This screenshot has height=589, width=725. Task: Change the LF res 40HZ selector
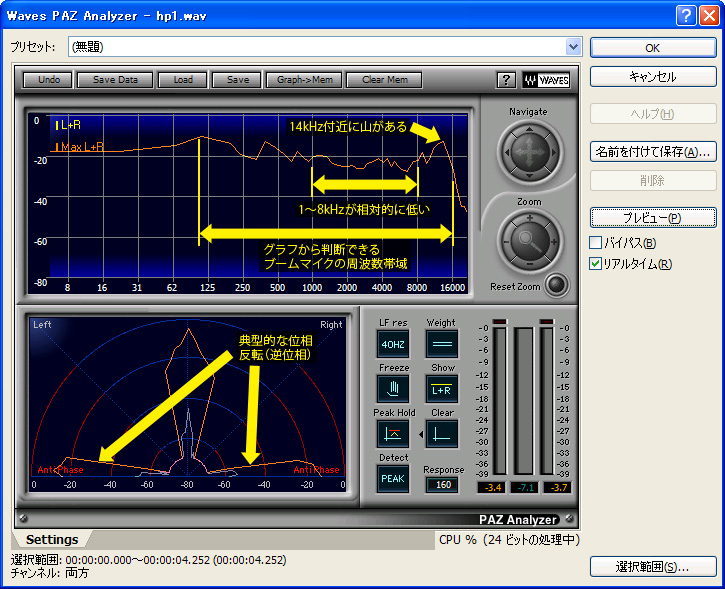click(393, 343)
